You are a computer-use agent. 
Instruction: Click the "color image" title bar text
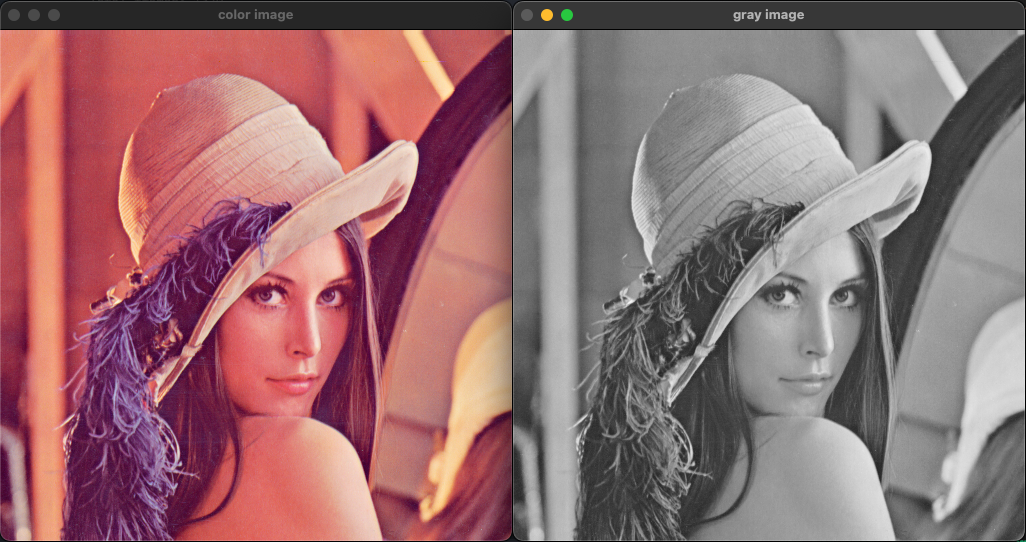pos(255,15)
